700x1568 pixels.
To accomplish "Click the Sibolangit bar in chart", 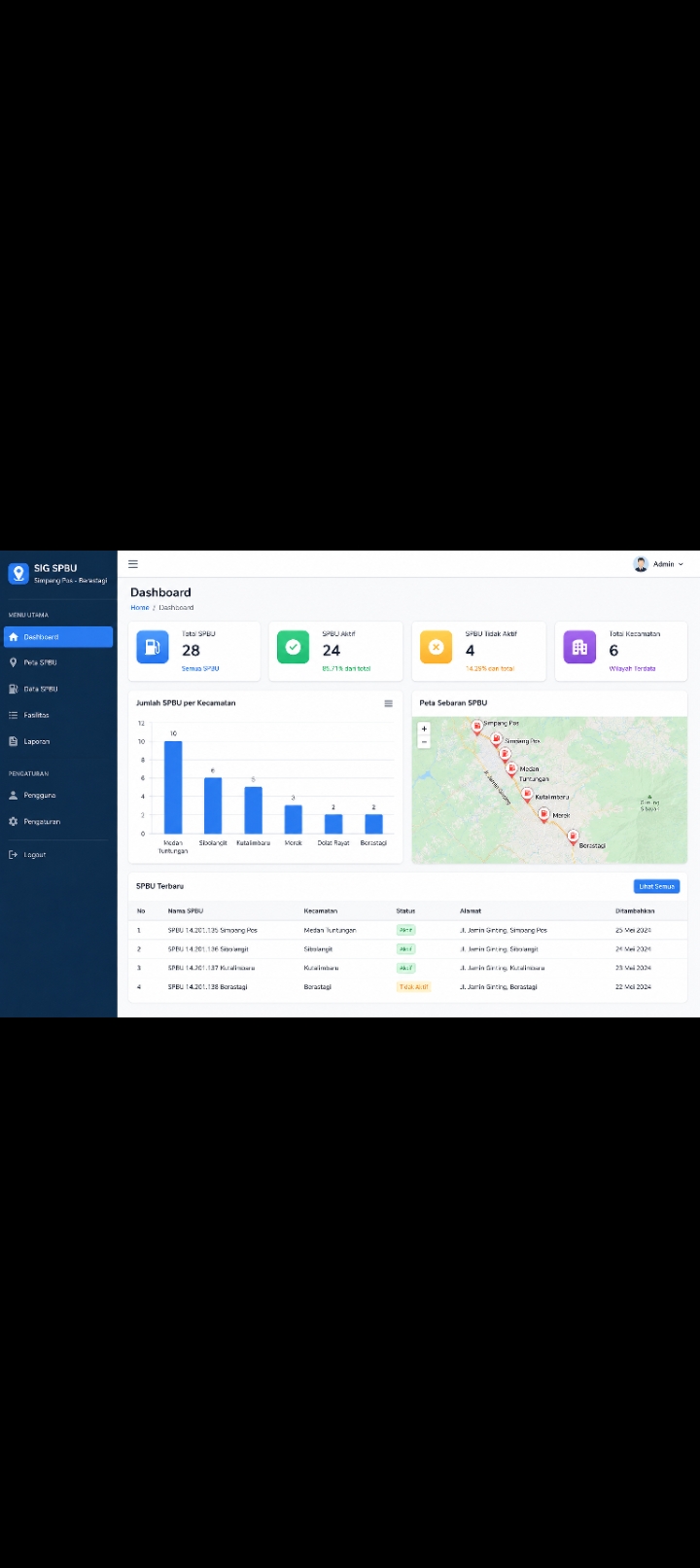I will 213,806.
